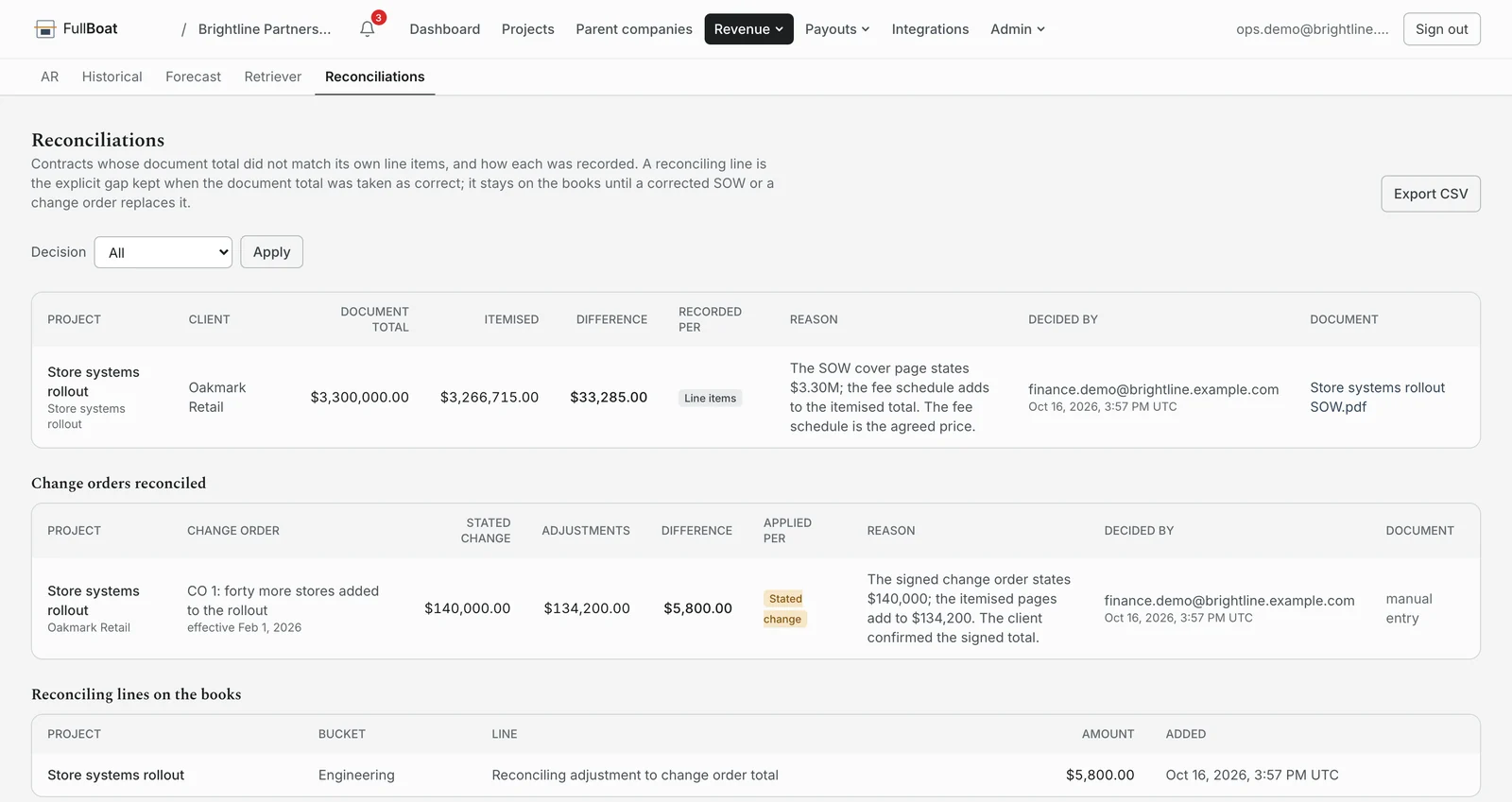
Task: Open Integrations page
Action: pos(930,29)
